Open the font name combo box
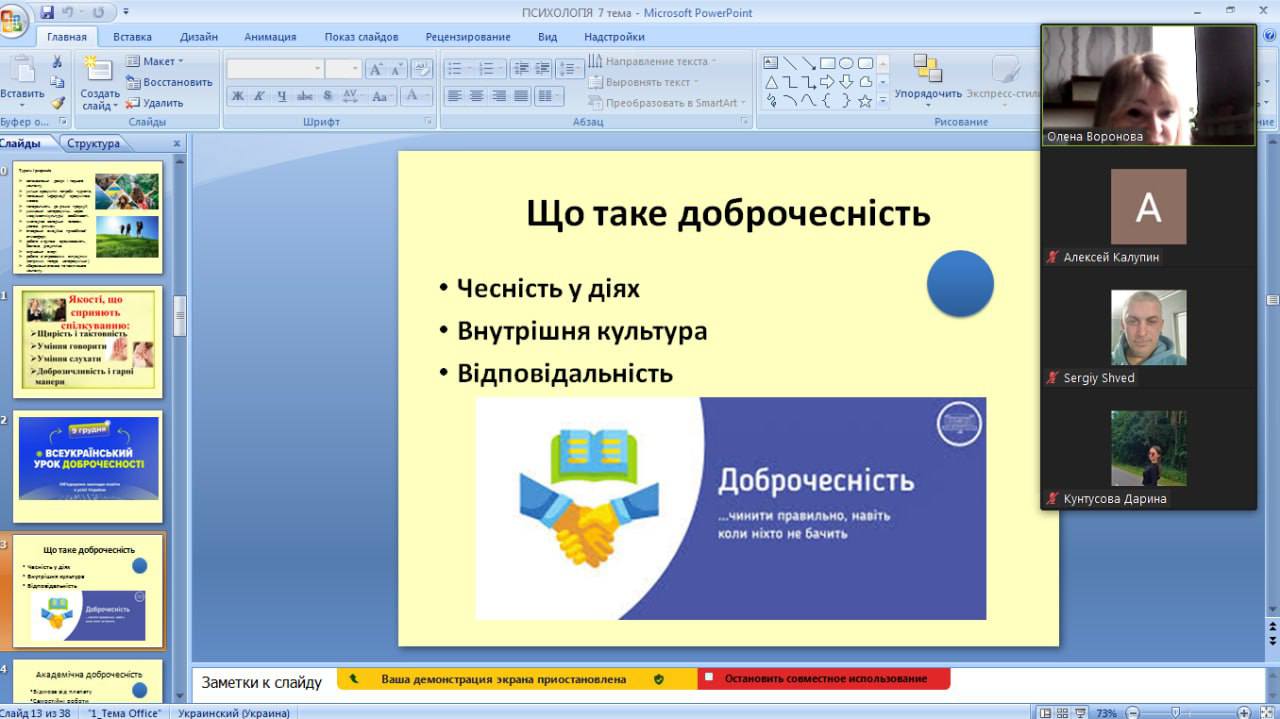The image size is (1280, 719). tap(275, 69)
